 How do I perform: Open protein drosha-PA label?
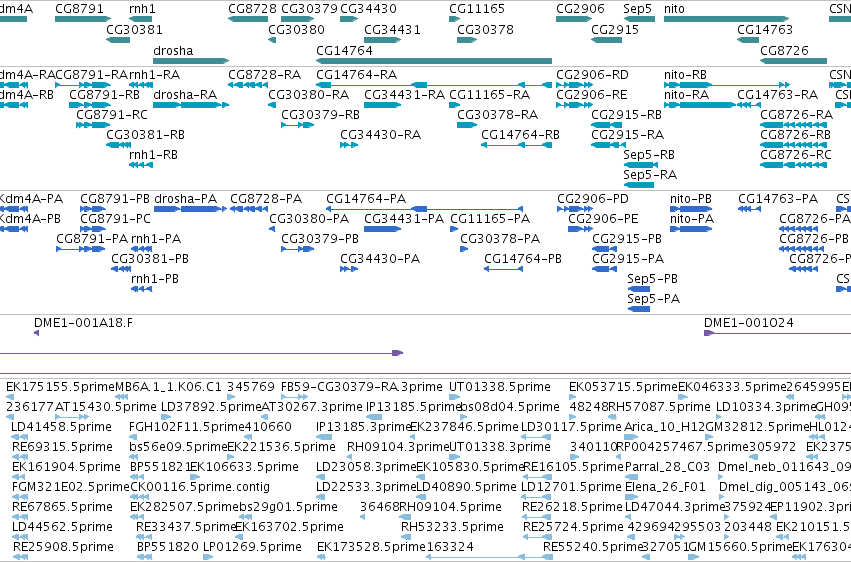186,199
